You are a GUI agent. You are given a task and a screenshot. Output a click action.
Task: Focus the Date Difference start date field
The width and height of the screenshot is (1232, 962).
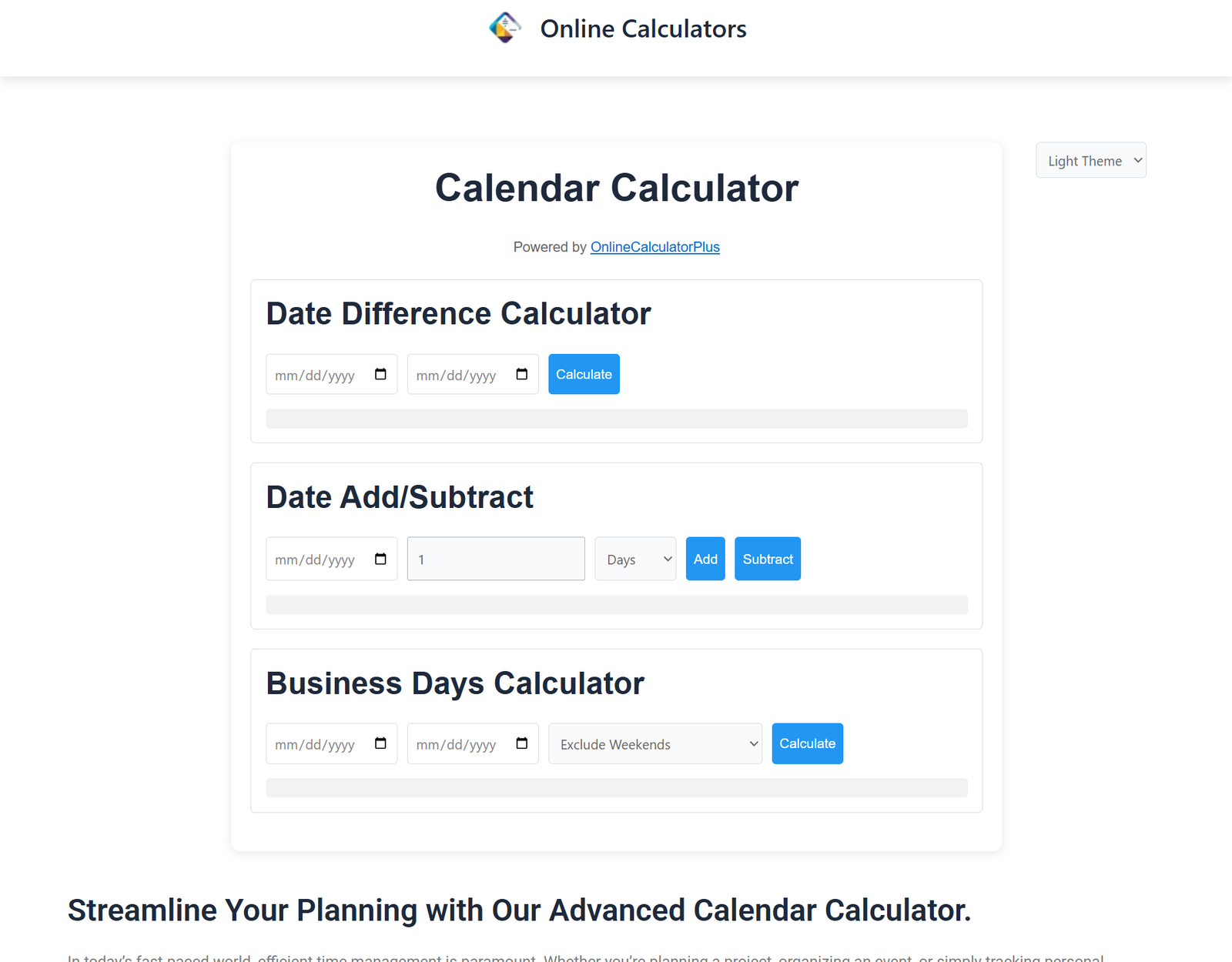click(x=316, y=375)
